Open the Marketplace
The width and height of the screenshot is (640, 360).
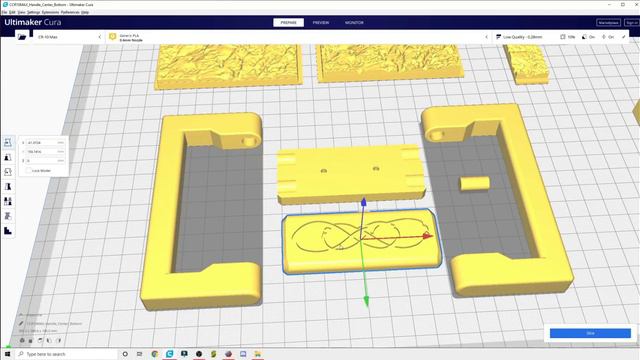[608, 22]
